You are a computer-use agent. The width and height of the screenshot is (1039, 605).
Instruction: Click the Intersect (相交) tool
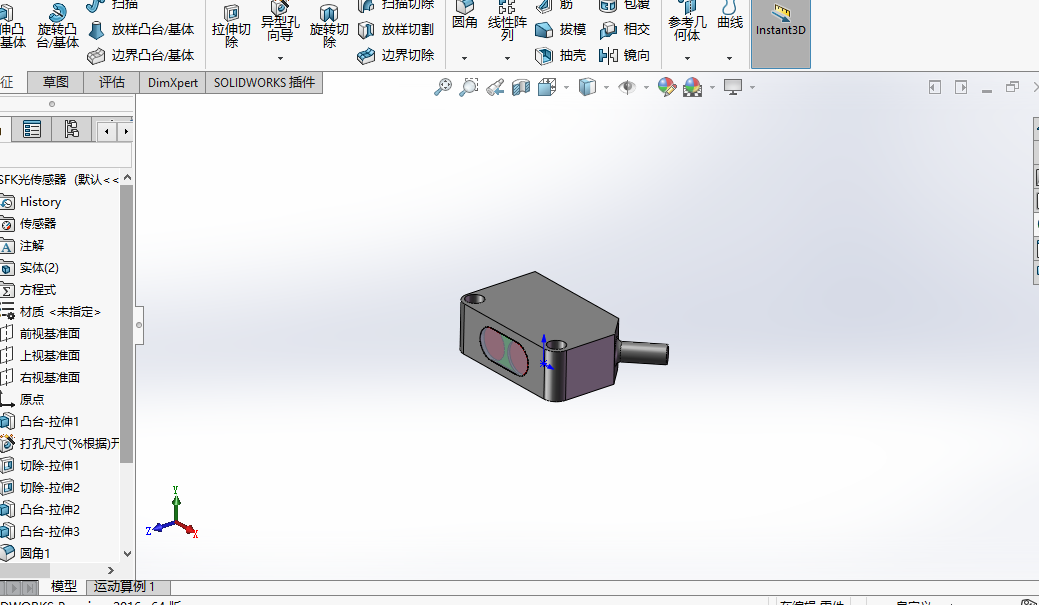point(625,29)
